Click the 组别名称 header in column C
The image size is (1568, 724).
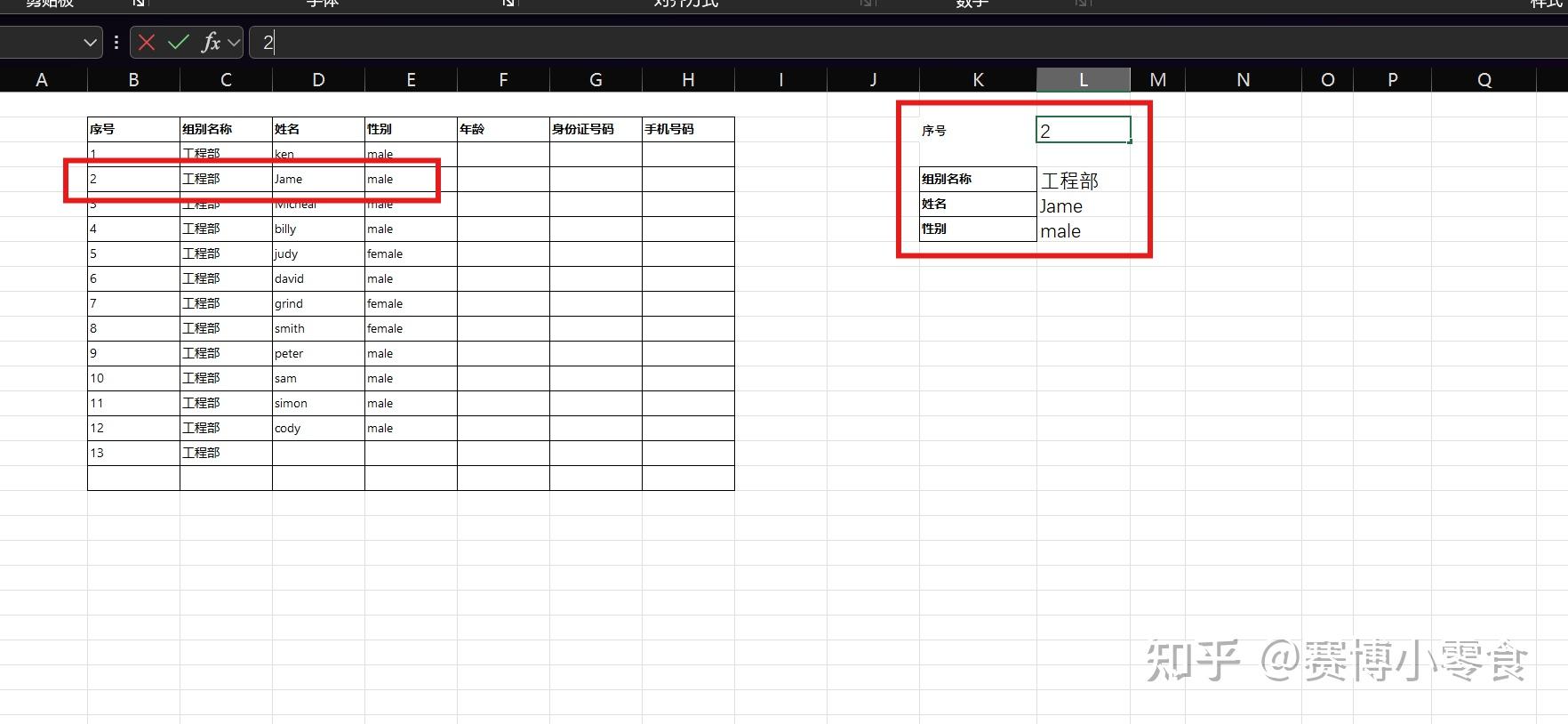(x=226, y=129)
